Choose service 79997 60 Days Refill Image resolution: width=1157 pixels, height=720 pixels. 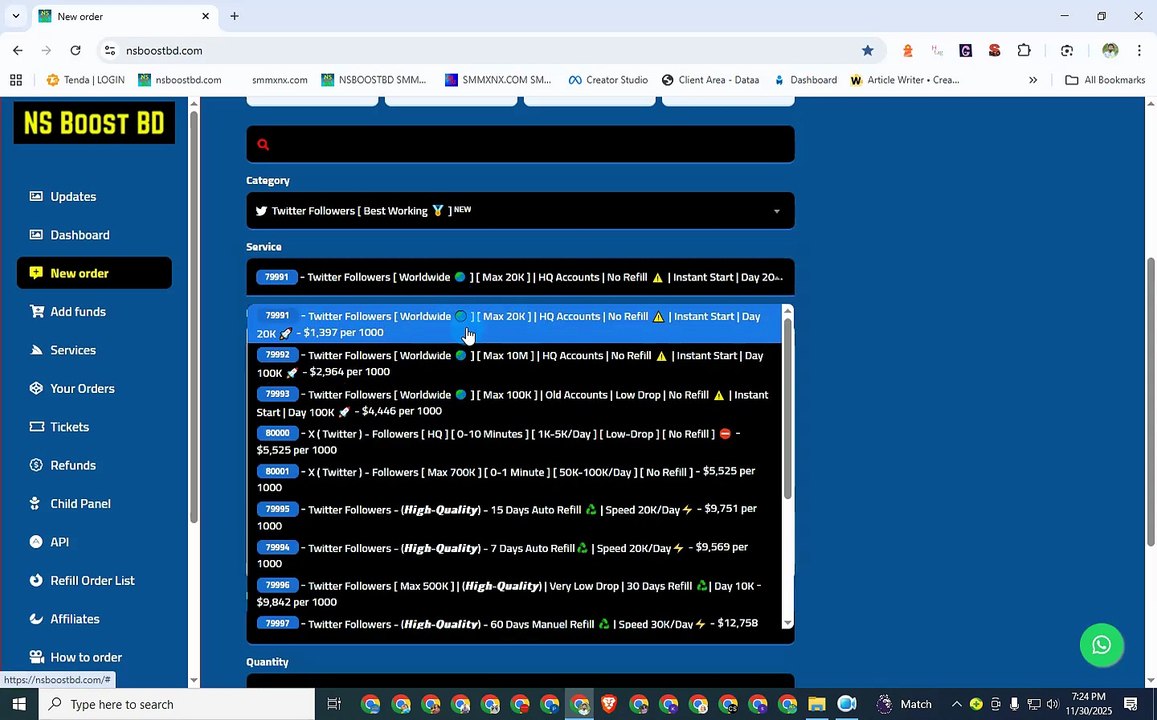[x=514, y=623]
